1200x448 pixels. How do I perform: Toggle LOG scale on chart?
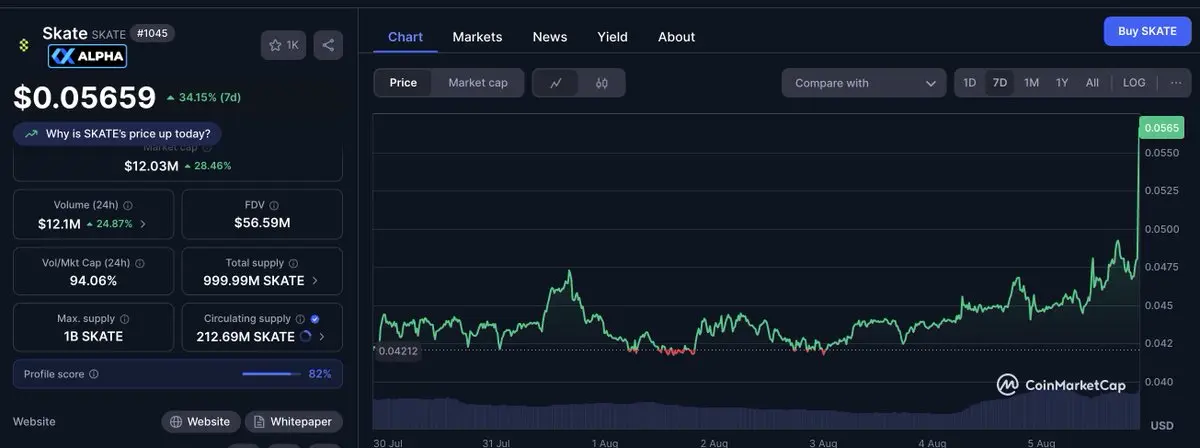[1134, 83]
